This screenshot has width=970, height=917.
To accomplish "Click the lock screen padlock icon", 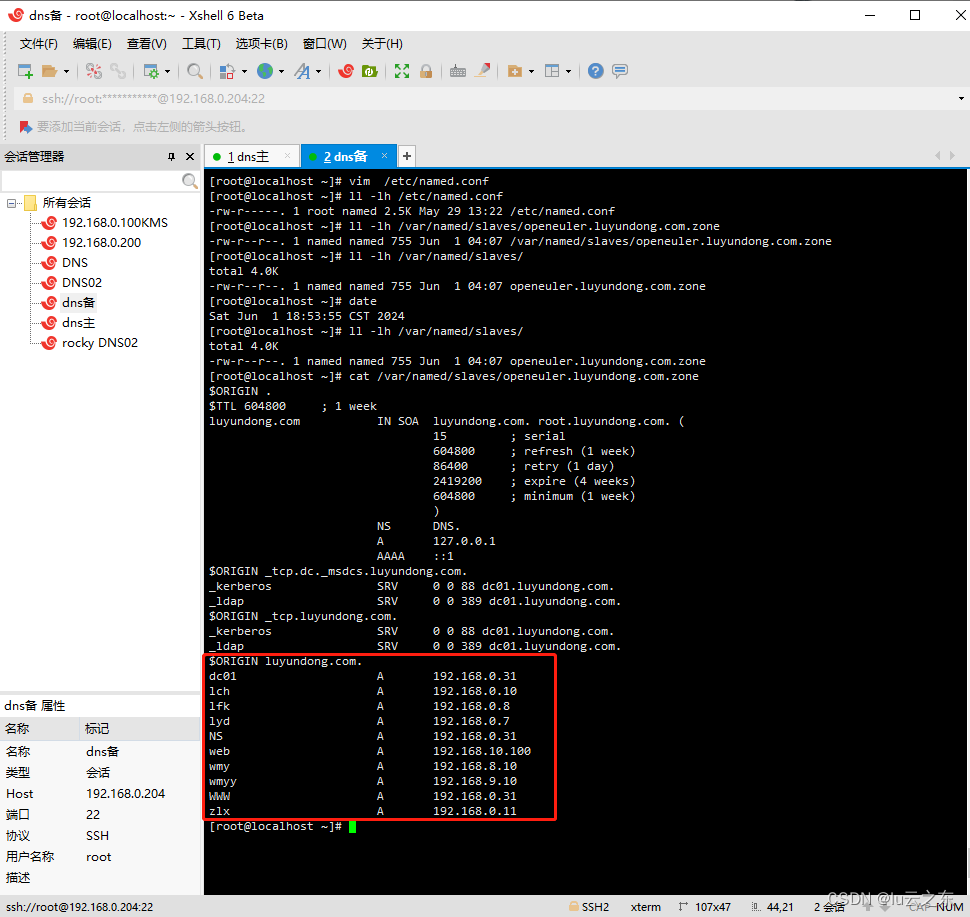I will pos(426,71).
